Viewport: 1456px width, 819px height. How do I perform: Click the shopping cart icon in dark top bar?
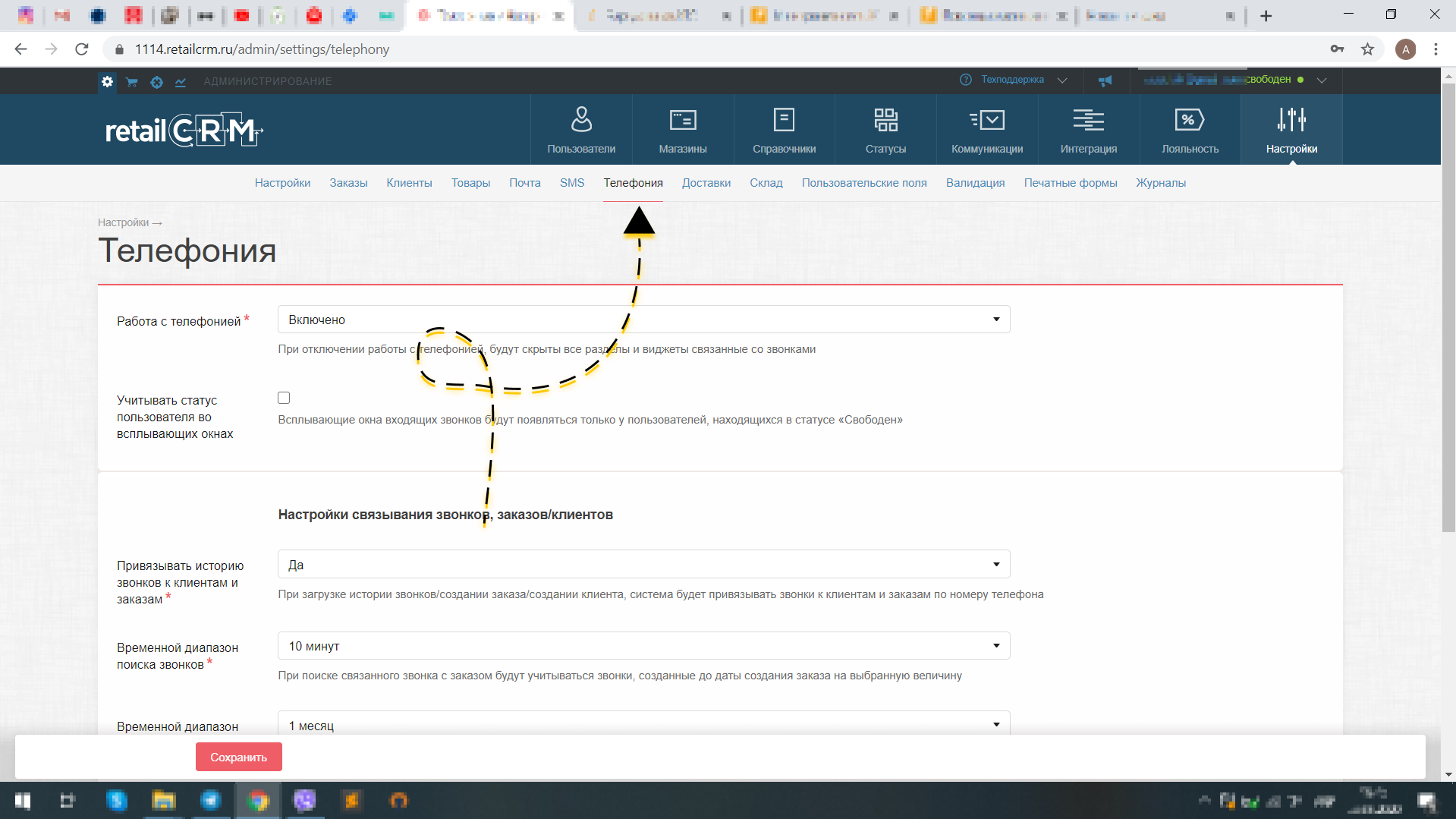[131, 81]
